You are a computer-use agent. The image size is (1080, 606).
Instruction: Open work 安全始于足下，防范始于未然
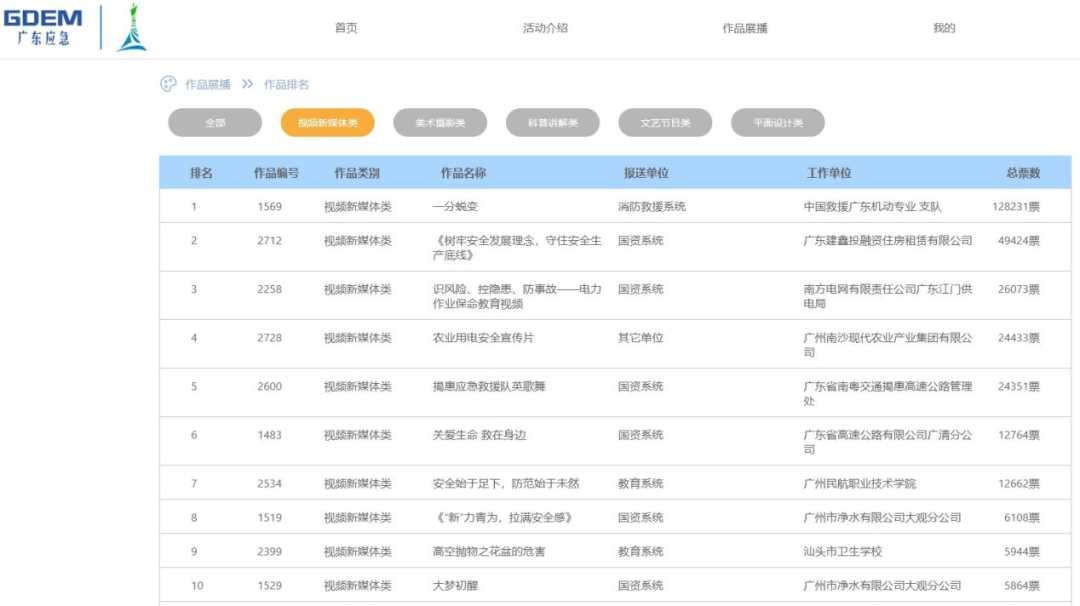(506, 483)
